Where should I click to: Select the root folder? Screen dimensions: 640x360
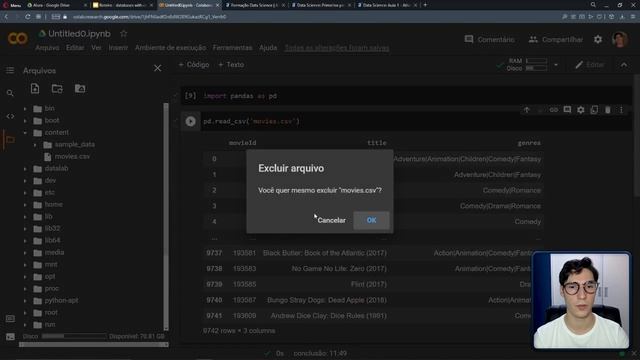coord(51,313)
